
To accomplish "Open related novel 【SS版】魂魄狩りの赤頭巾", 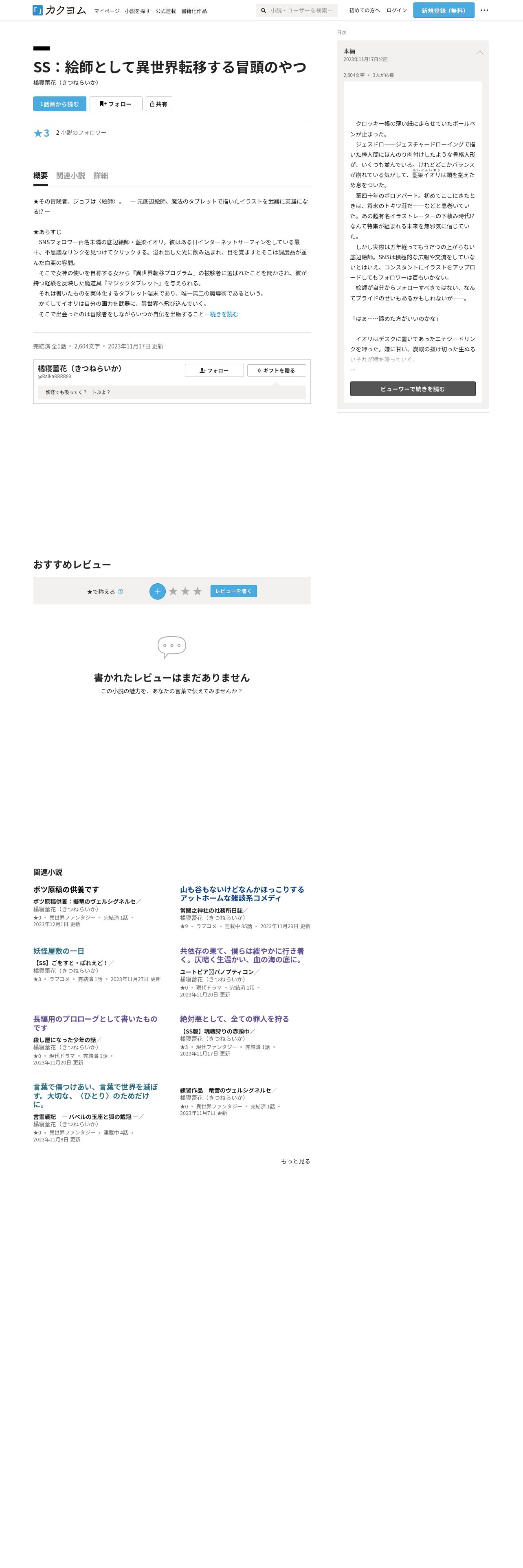I will click(215, 1032).
